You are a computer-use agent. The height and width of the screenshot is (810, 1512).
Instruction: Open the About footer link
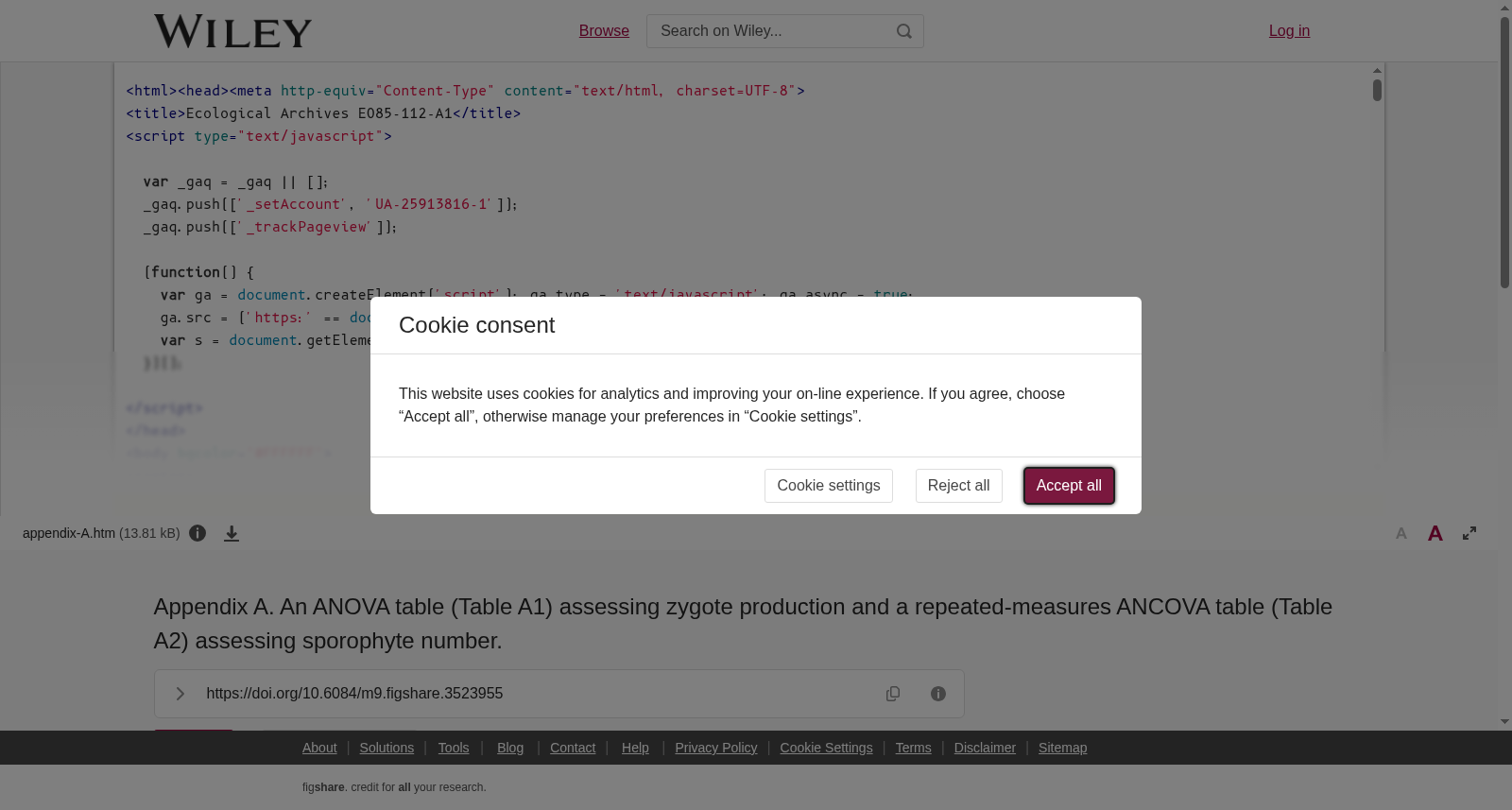pos(319,748)
